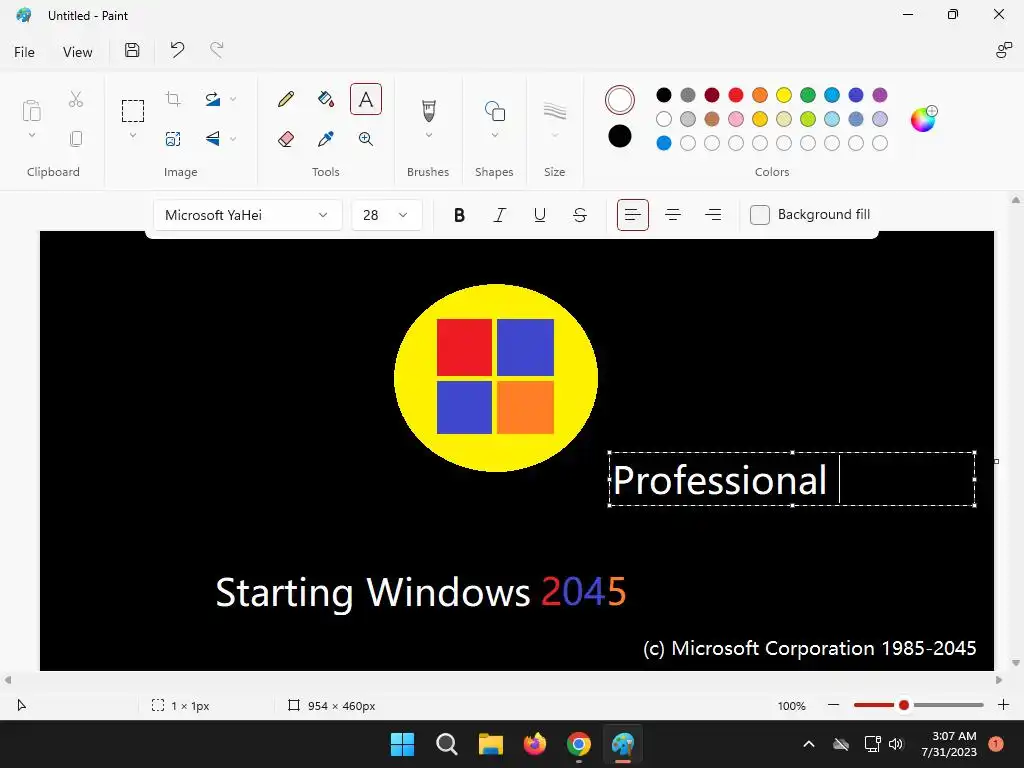The height and width of the screenshot is (768, 1024).
Task: Select the Color picker eyedropper tool
Action: pyautogui.click(x=325, y=139)
